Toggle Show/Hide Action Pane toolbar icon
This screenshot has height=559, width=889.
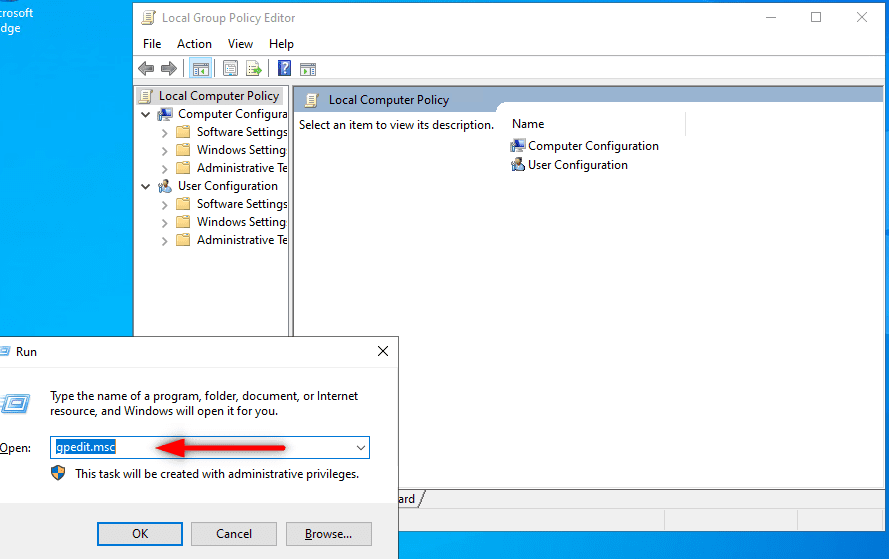[x=308, y=69]
